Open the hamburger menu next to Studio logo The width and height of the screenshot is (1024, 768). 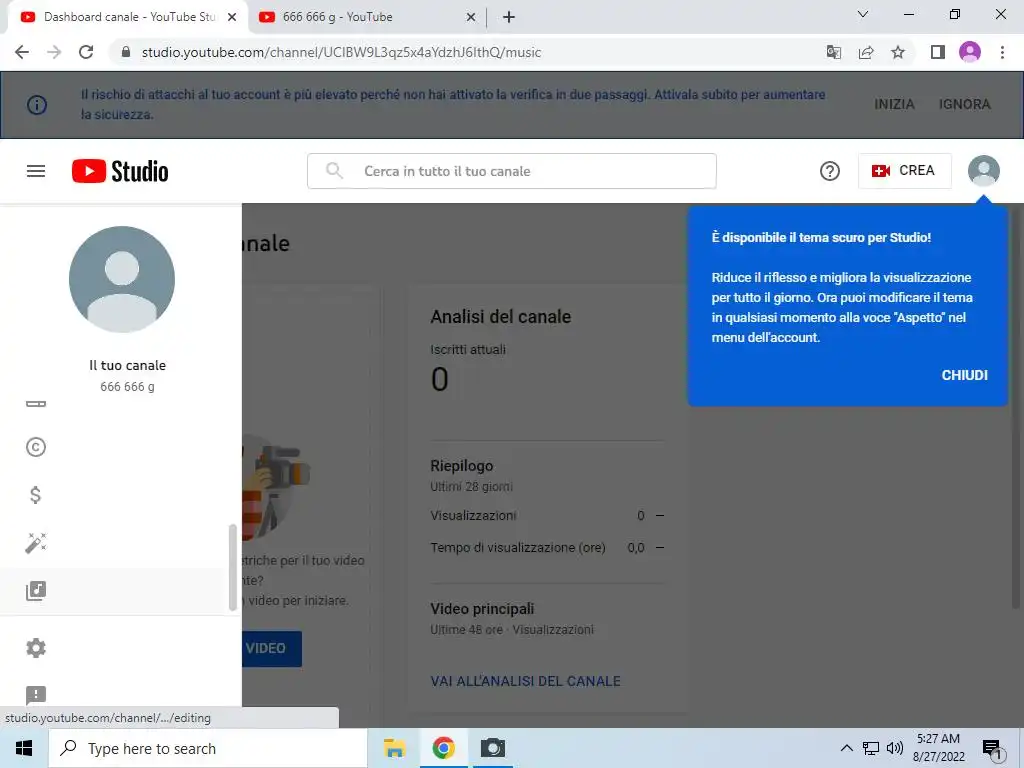coord(36,171)
